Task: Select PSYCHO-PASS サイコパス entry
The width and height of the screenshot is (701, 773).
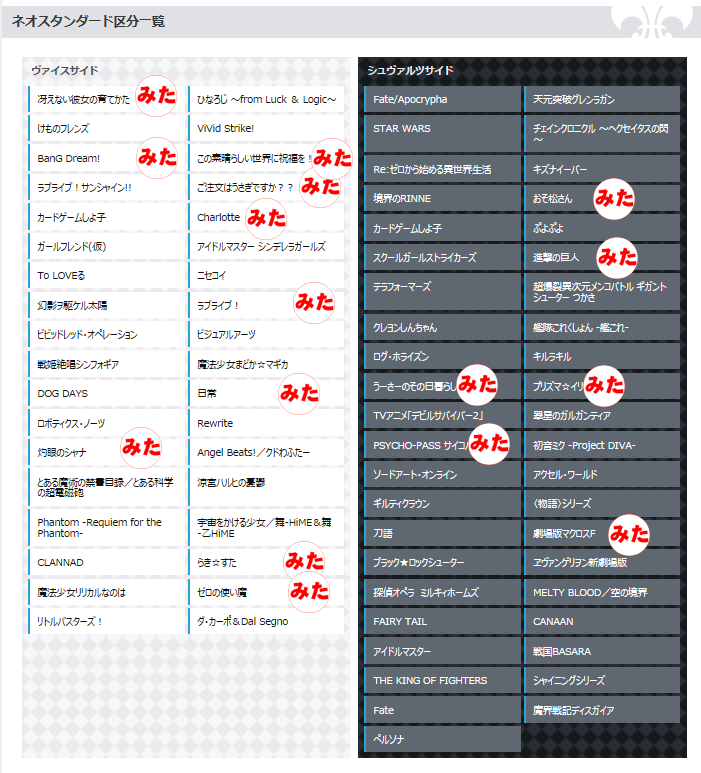Action: coord(443,445)
